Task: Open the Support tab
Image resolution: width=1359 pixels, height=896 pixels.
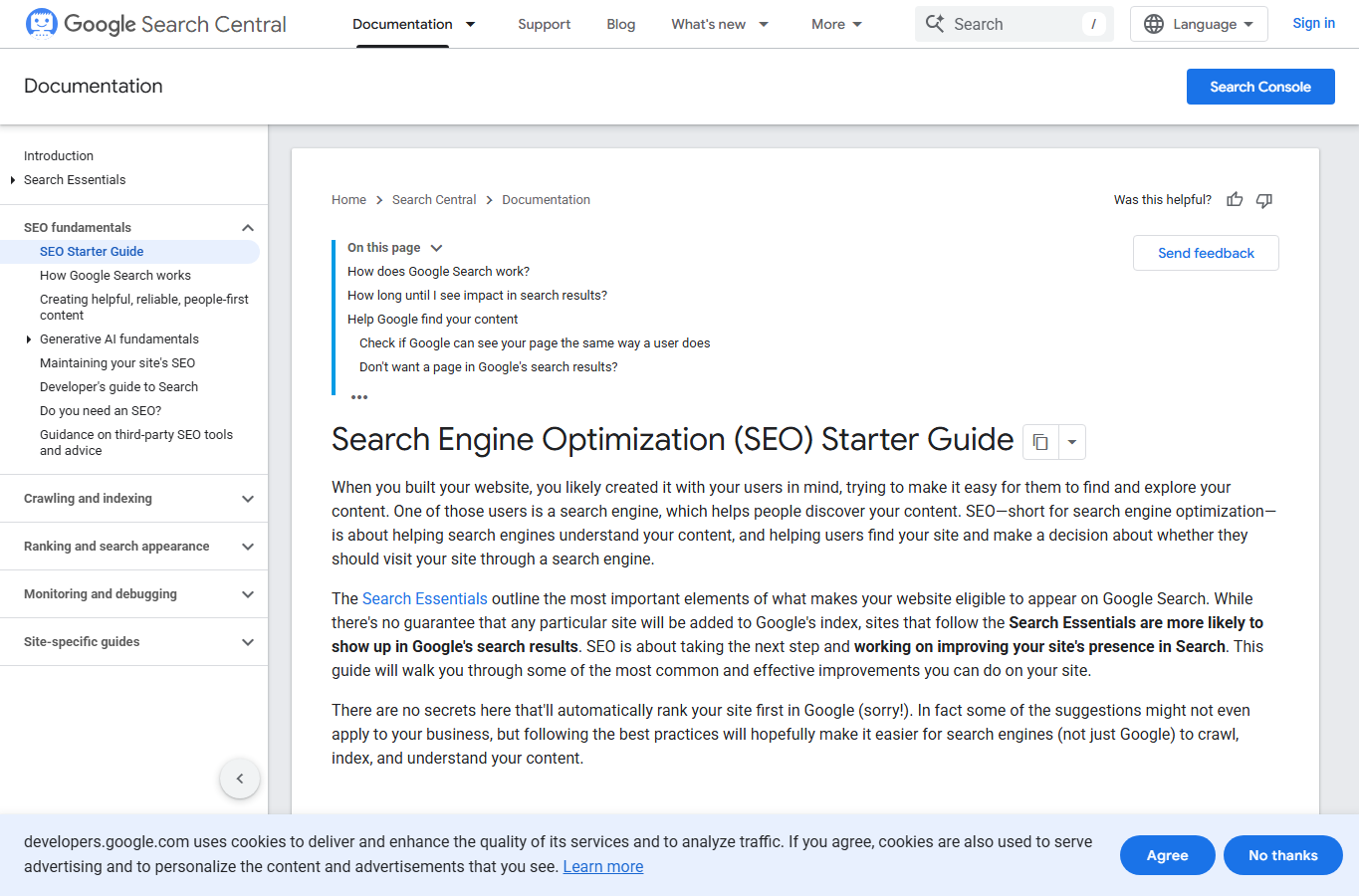Action: click(544, 24)
